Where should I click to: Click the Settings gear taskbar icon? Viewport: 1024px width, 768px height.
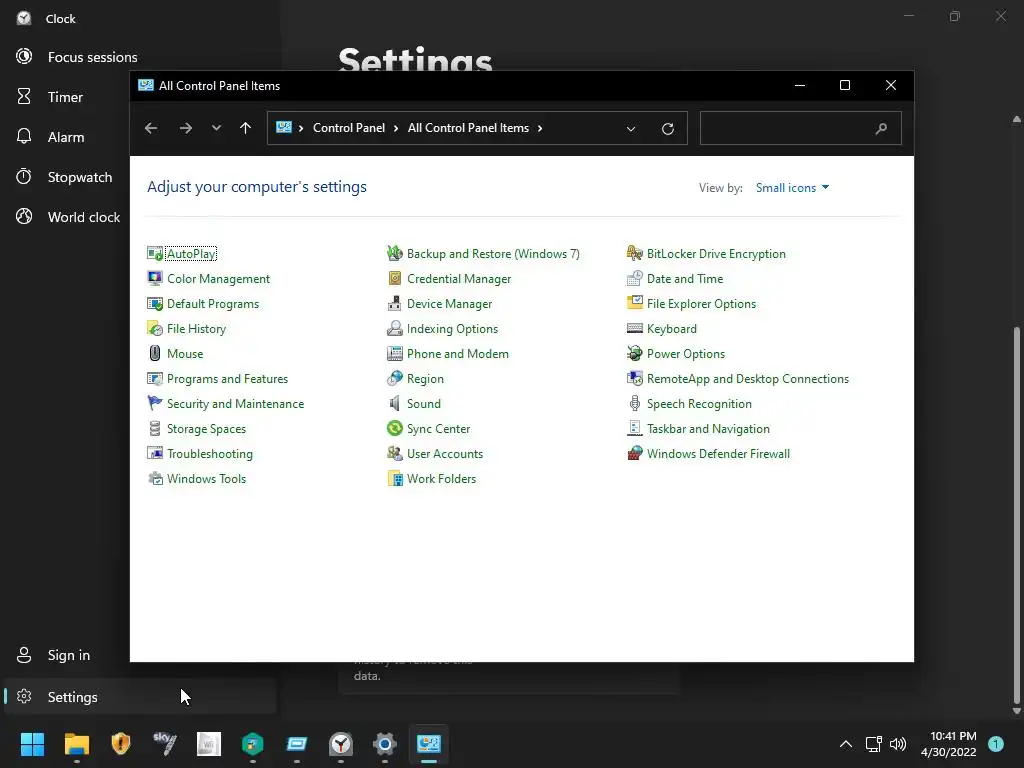coord(385,744)
